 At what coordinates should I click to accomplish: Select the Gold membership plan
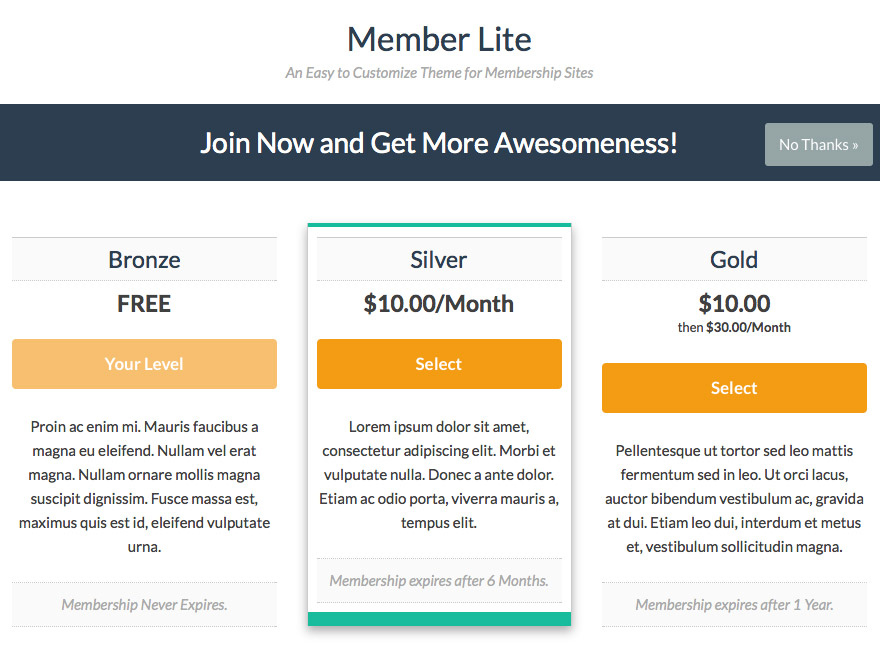pyautogui.click(x=734, y=388)
